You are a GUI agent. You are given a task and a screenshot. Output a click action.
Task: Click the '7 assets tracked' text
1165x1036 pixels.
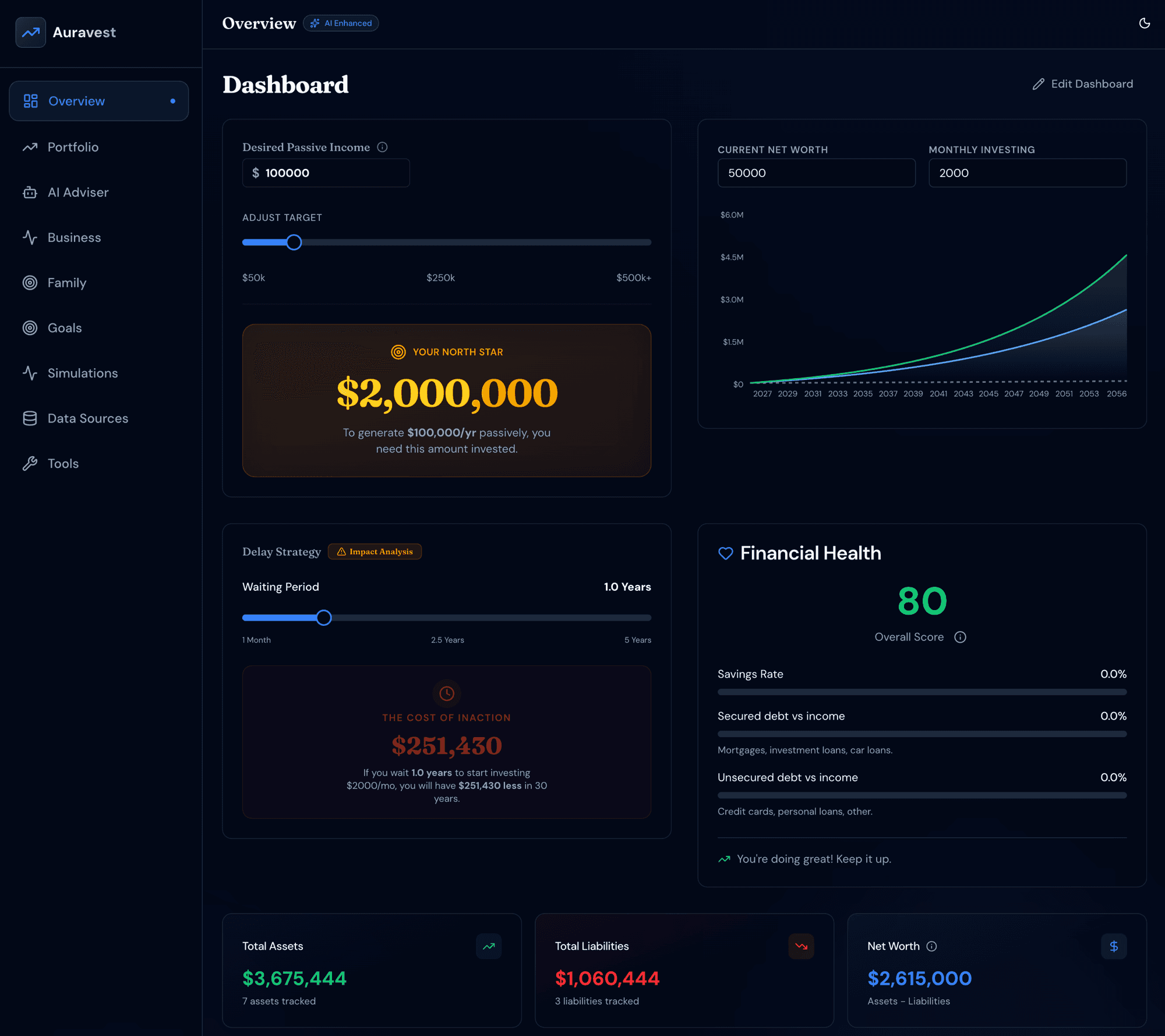pos(279,1001)
